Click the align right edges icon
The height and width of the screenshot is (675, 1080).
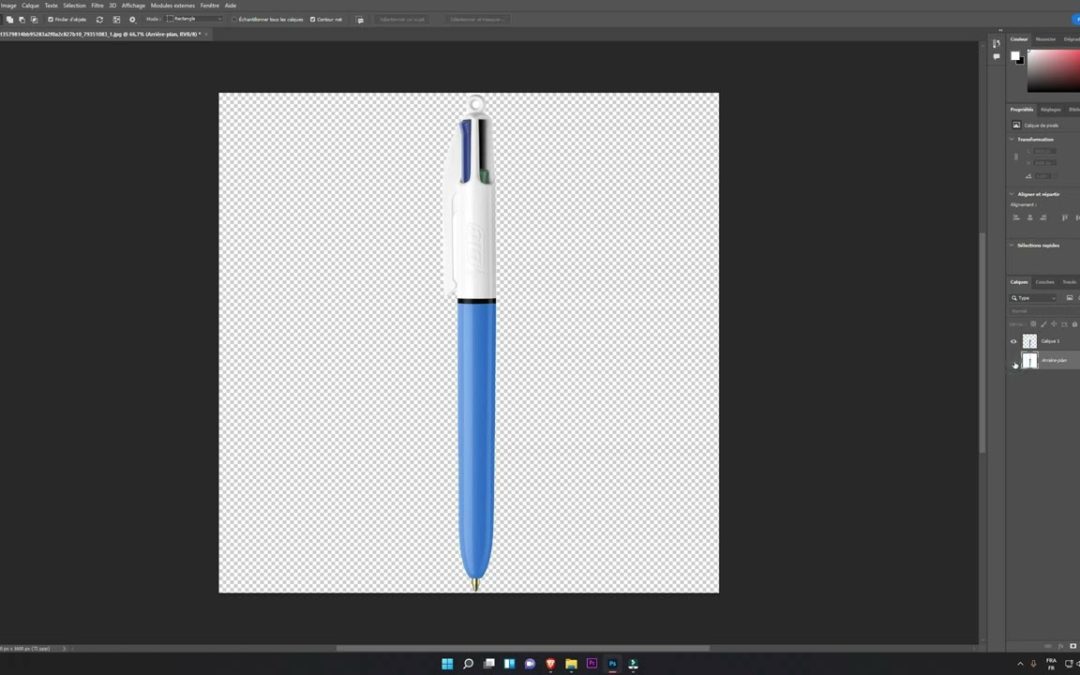click(x=1043, y=218)
